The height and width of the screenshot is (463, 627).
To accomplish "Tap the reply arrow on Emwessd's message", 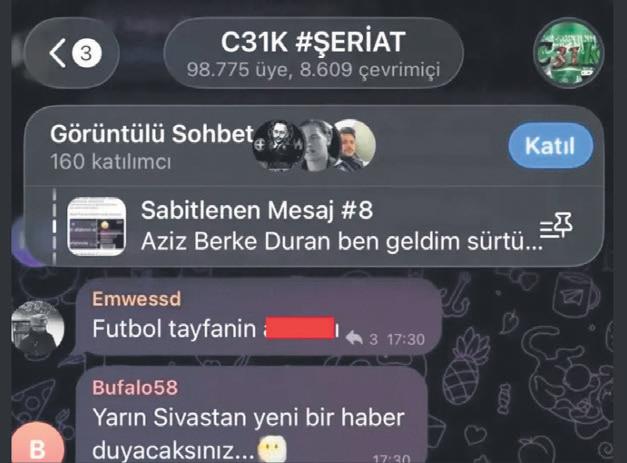I will coord(354,338).
